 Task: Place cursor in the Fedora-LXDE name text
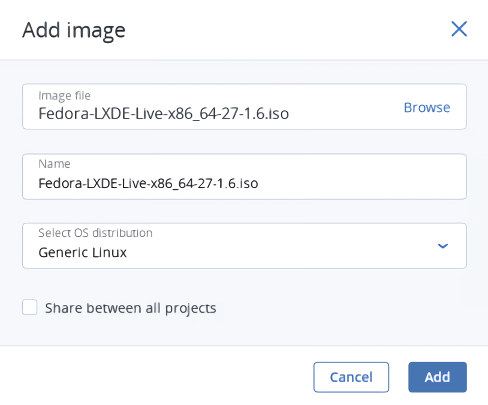(x=148, y=183)
